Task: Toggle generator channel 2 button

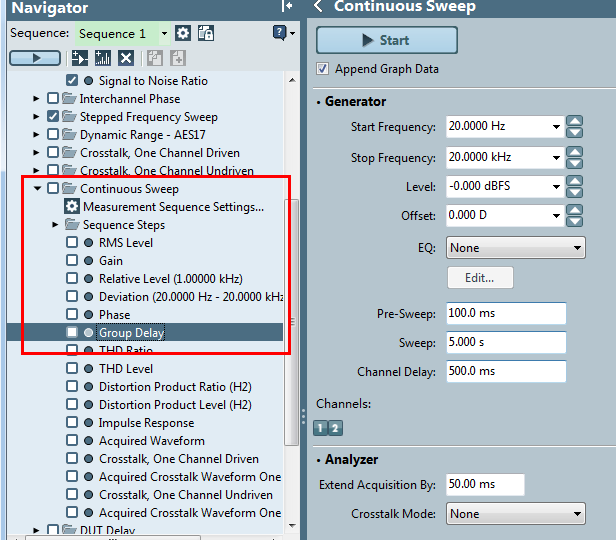Action: (x=335, y=428)
